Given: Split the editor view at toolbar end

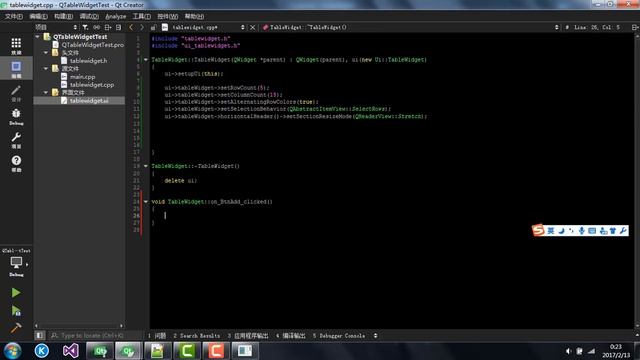Looking at the screenshot, I should [x=635, y=27].
